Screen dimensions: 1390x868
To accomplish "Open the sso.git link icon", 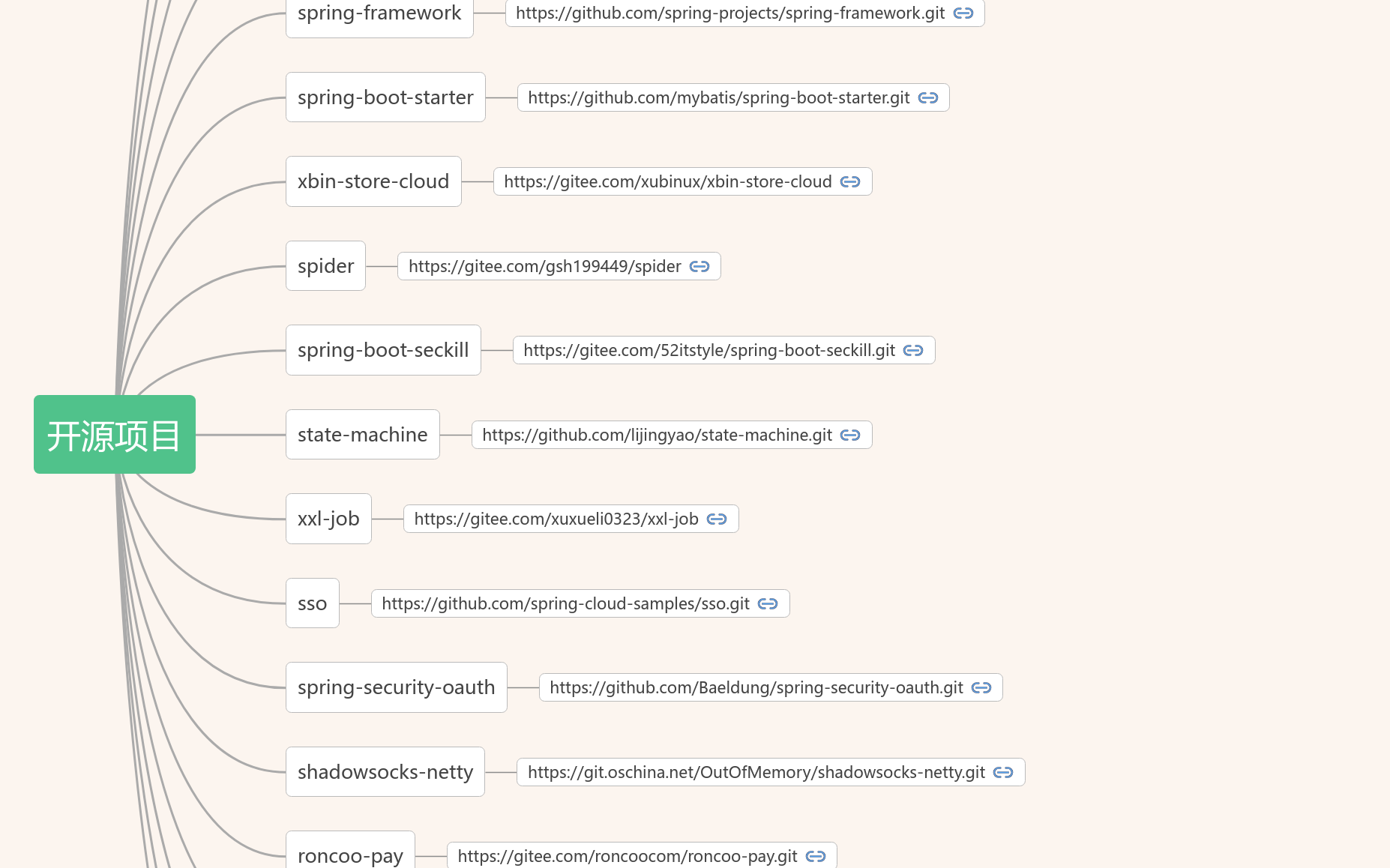I will click(x=768, y=604).
